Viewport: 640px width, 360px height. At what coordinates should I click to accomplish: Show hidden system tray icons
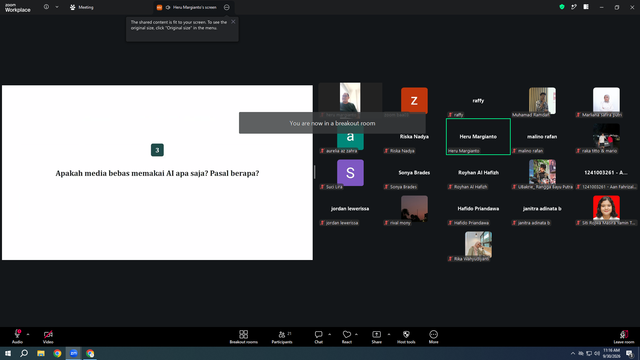click(x=573, y=353)
